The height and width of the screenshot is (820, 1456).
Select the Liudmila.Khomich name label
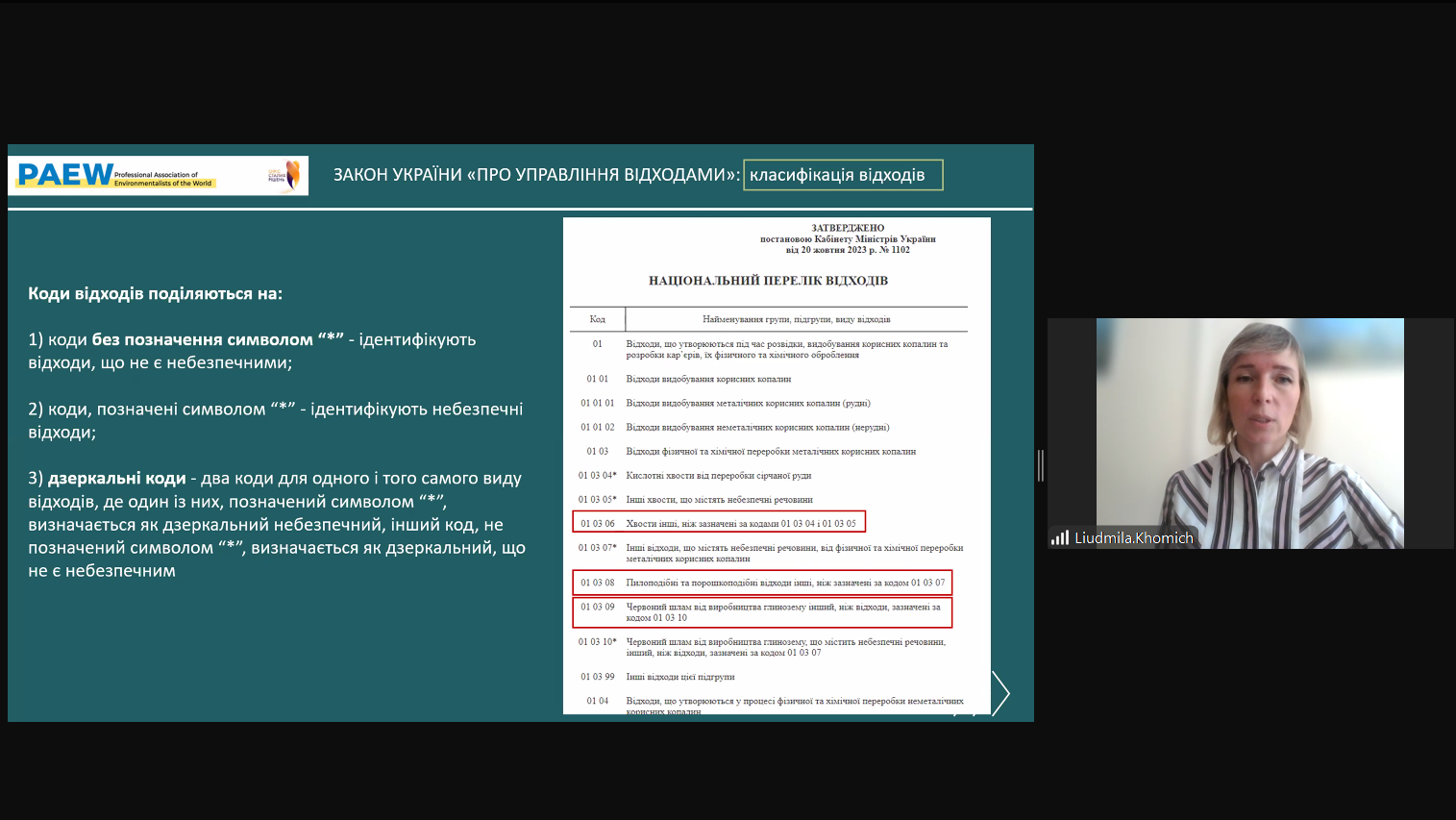(x=1133, y=538)
